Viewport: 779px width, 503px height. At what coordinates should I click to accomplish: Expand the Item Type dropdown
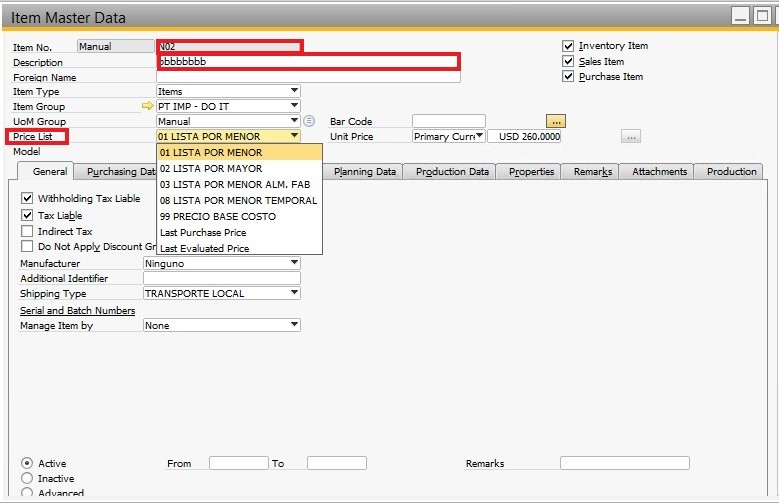pos(294,91)
